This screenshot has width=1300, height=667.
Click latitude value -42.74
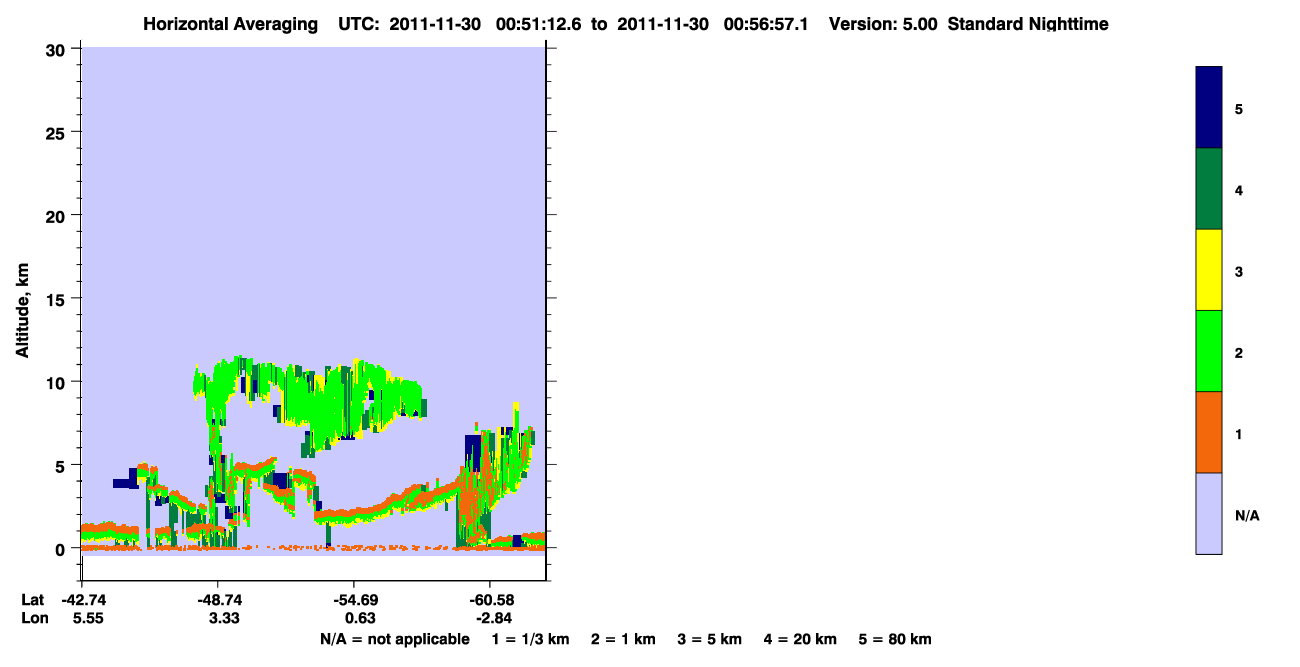coord(82,599)
